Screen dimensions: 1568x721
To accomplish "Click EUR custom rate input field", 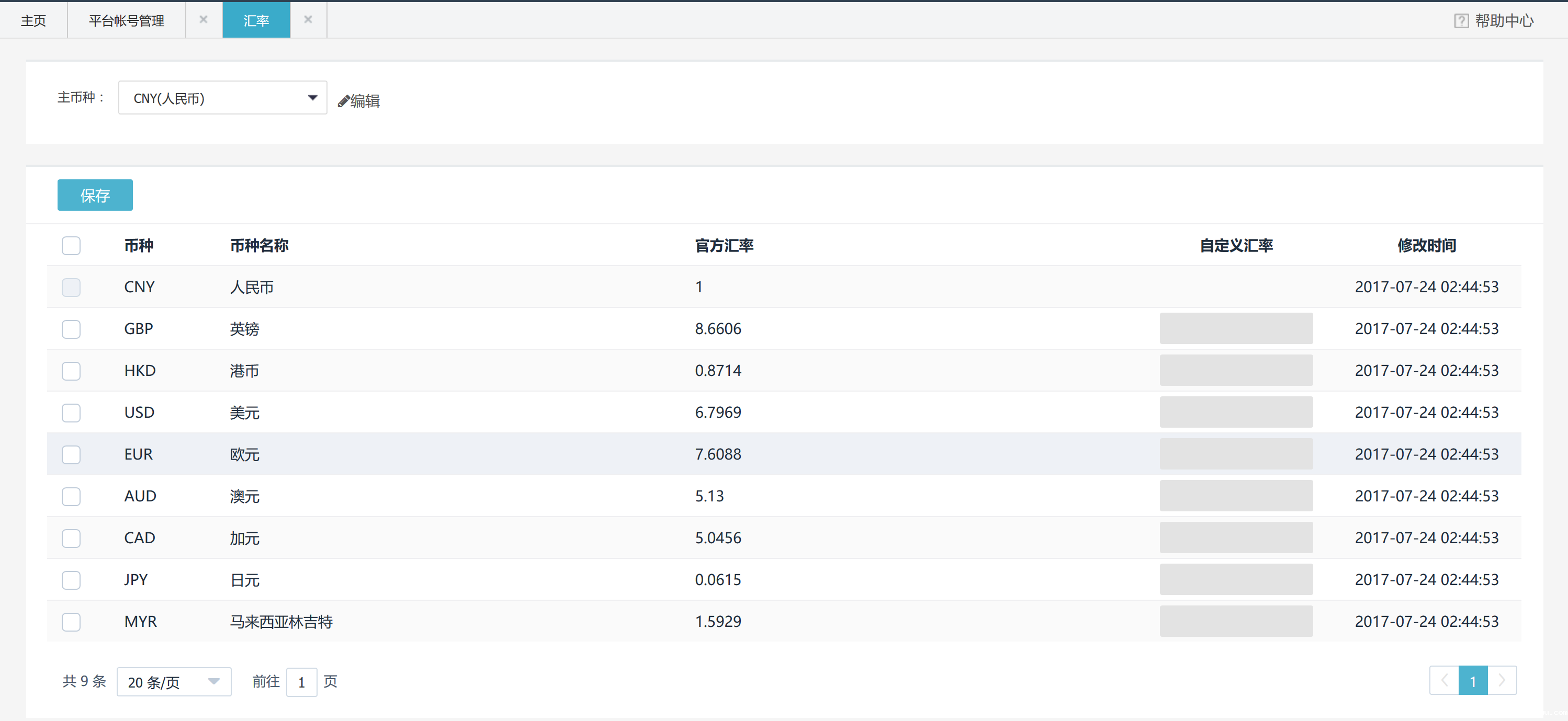I will (x=1236, y=454).
